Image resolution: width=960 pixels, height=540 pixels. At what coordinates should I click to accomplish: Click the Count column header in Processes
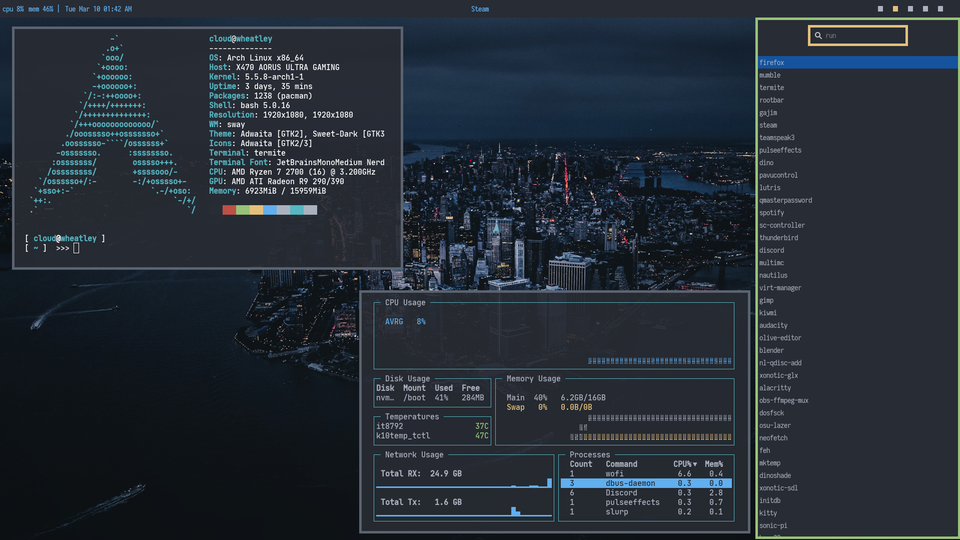tap(580, 464)
